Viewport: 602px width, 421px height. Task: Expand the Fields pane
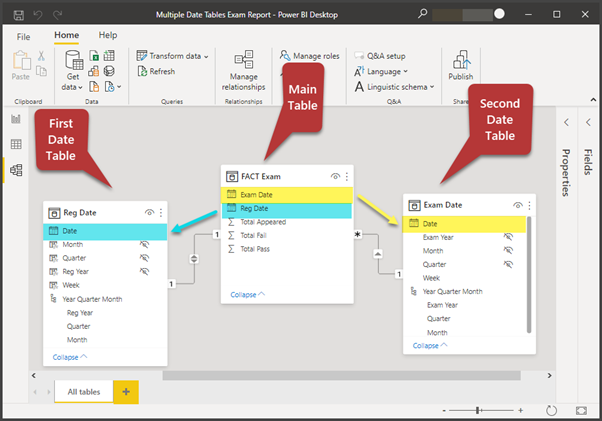click(x=588, y=122)
